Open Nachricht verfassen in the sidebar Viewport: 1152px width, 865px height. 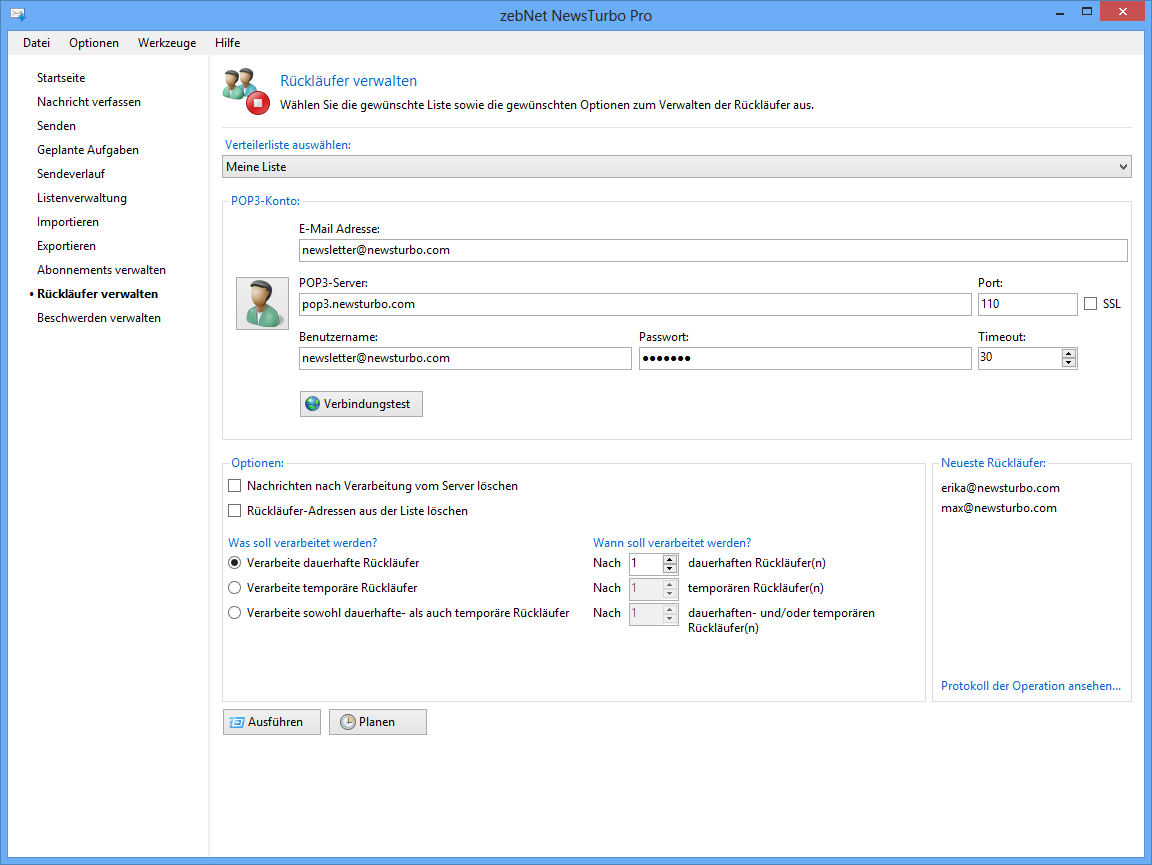[89, 102]
